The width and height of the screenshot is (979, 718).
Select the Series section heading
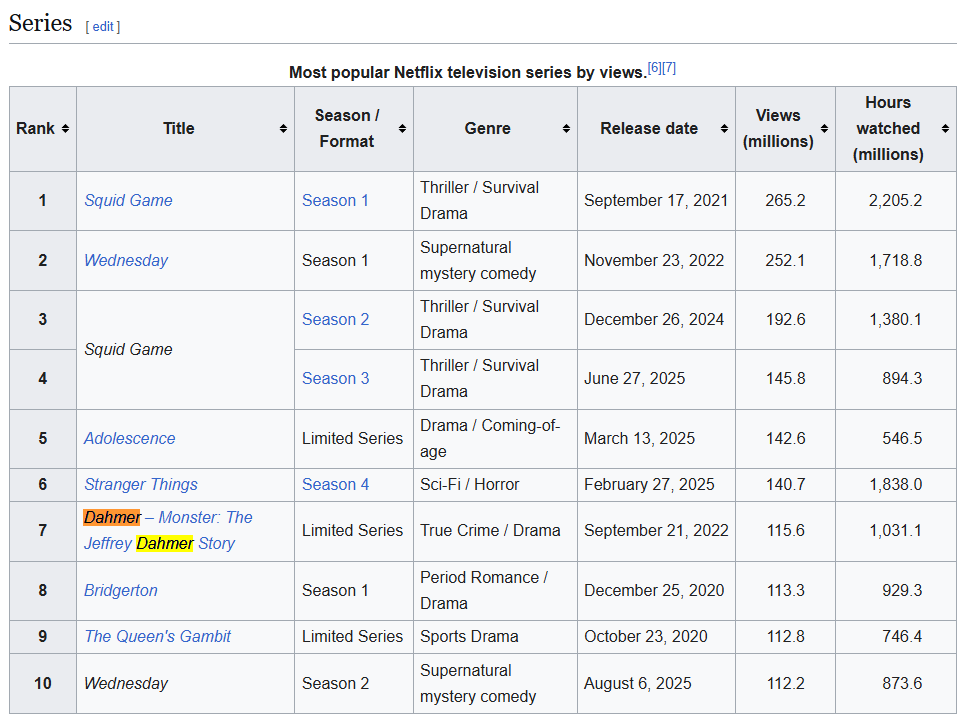41,23
